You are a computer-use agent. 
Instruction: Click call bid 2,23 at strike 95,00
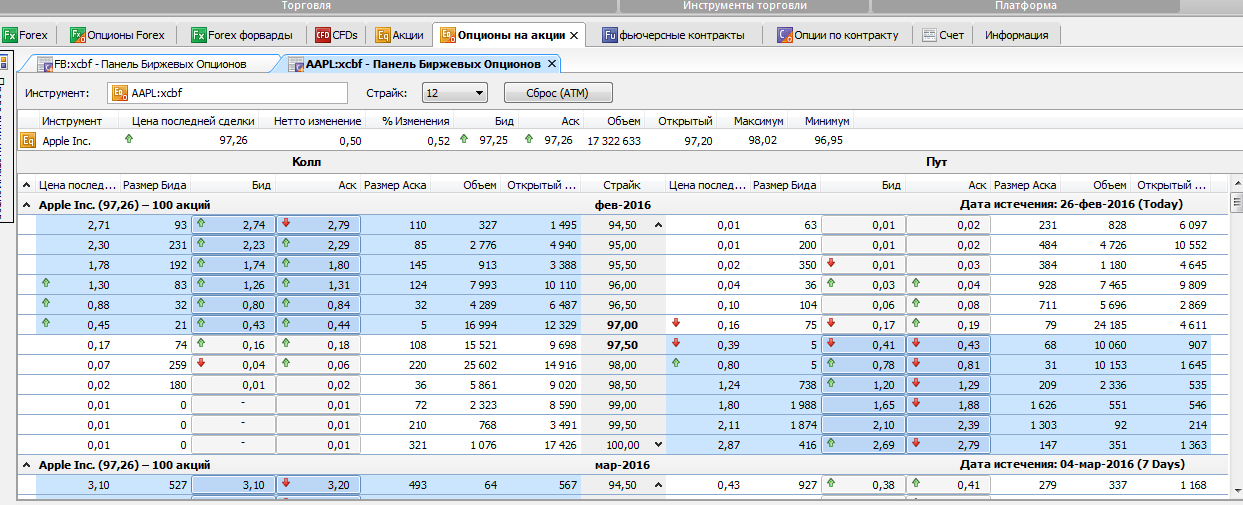[x=232, y=245]
